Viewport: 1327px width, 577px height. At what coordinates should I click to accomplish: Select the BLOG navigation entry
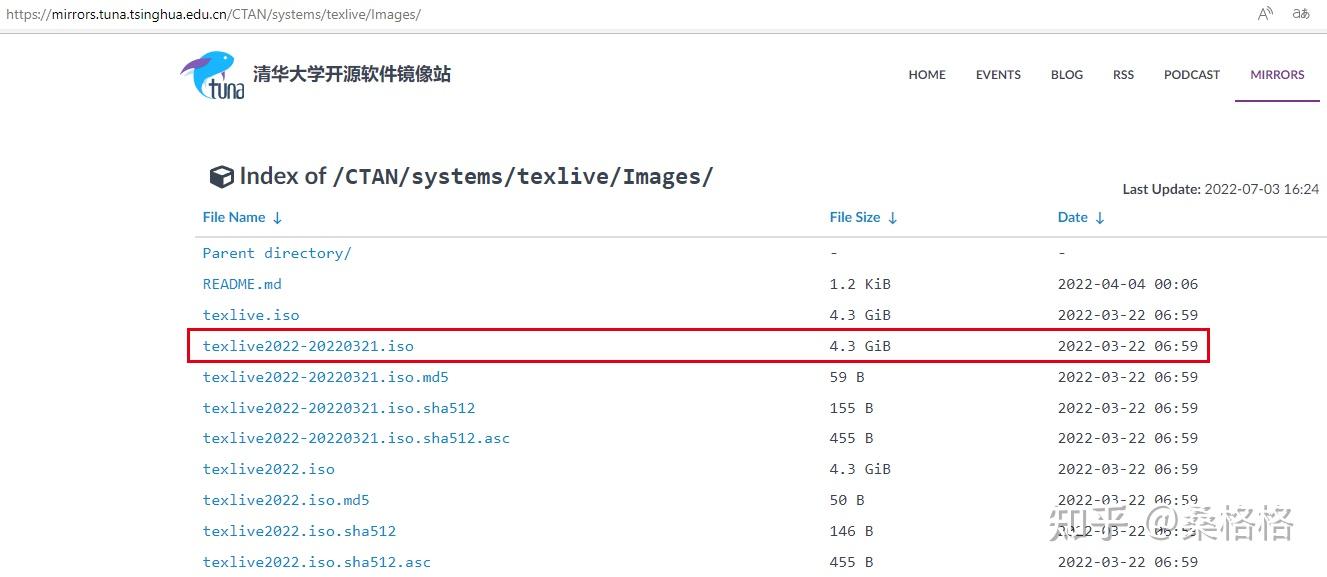point(1066,74)
